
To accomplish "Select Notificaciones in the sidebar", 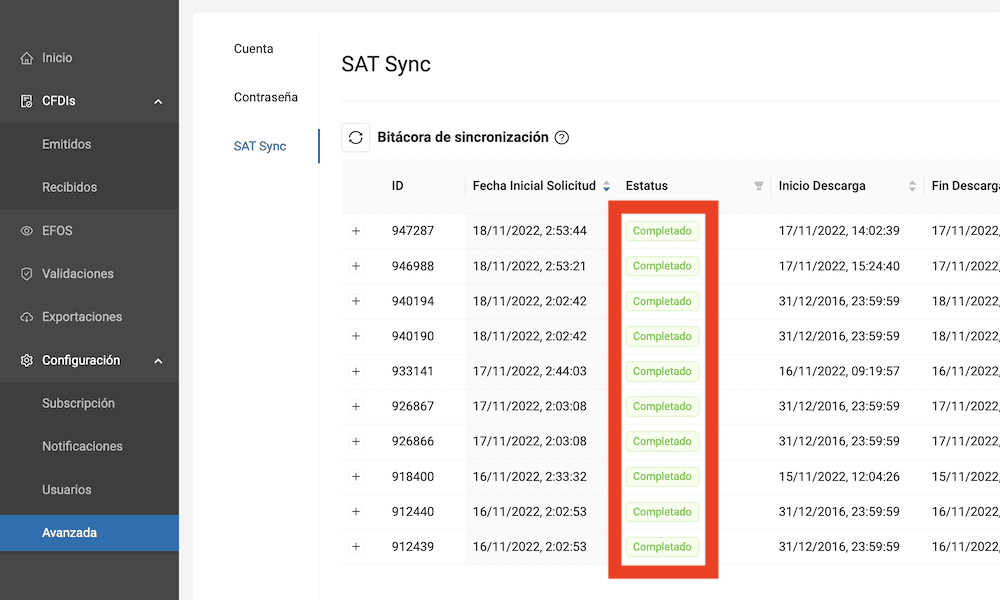I will (82, 447).
